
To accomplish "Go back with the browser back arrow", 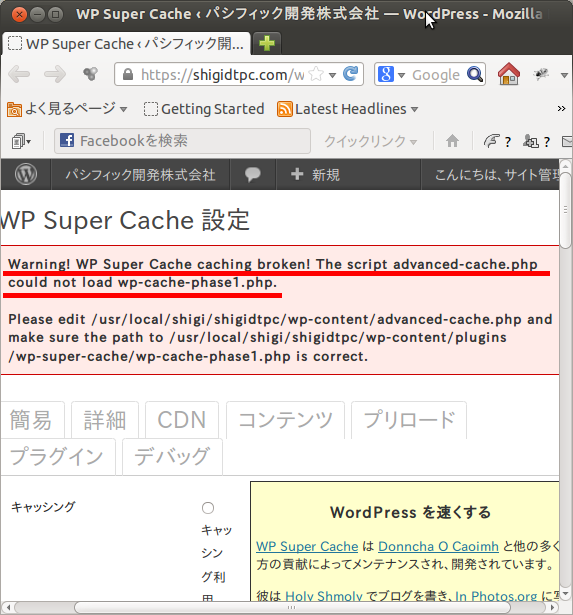I will pos(19,74).
